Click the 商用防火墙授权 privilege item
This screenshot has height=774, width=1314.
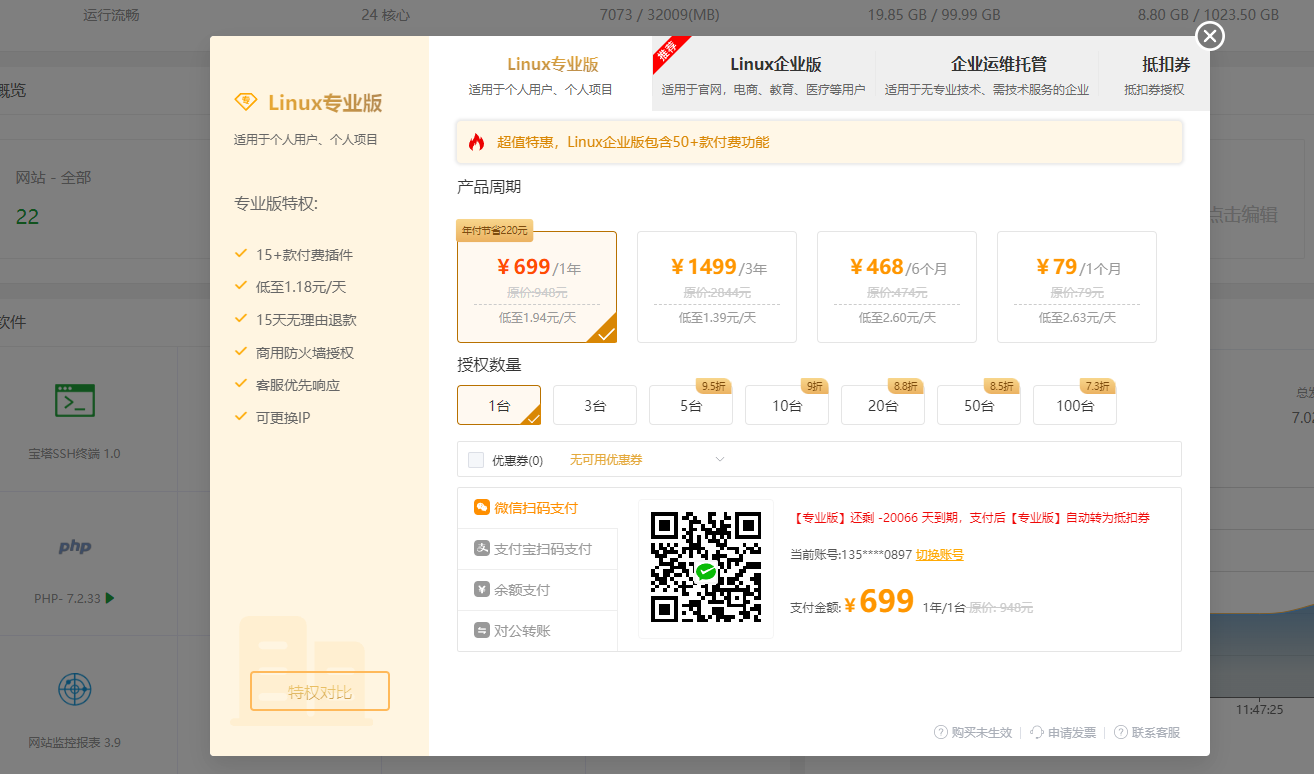(x=305, y=353)
